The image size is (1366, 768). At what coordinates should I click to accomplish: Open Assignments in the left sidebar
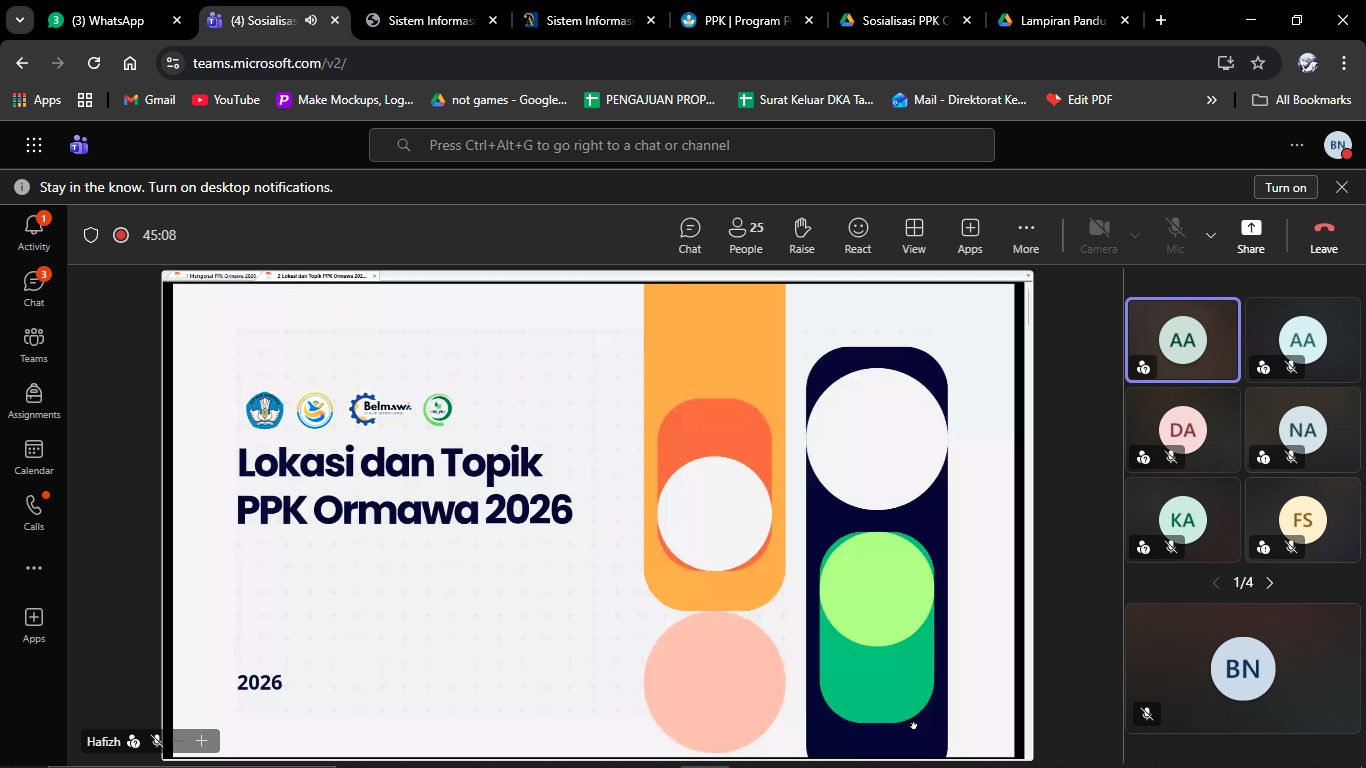pyautogui.click(x=34, y=401)
